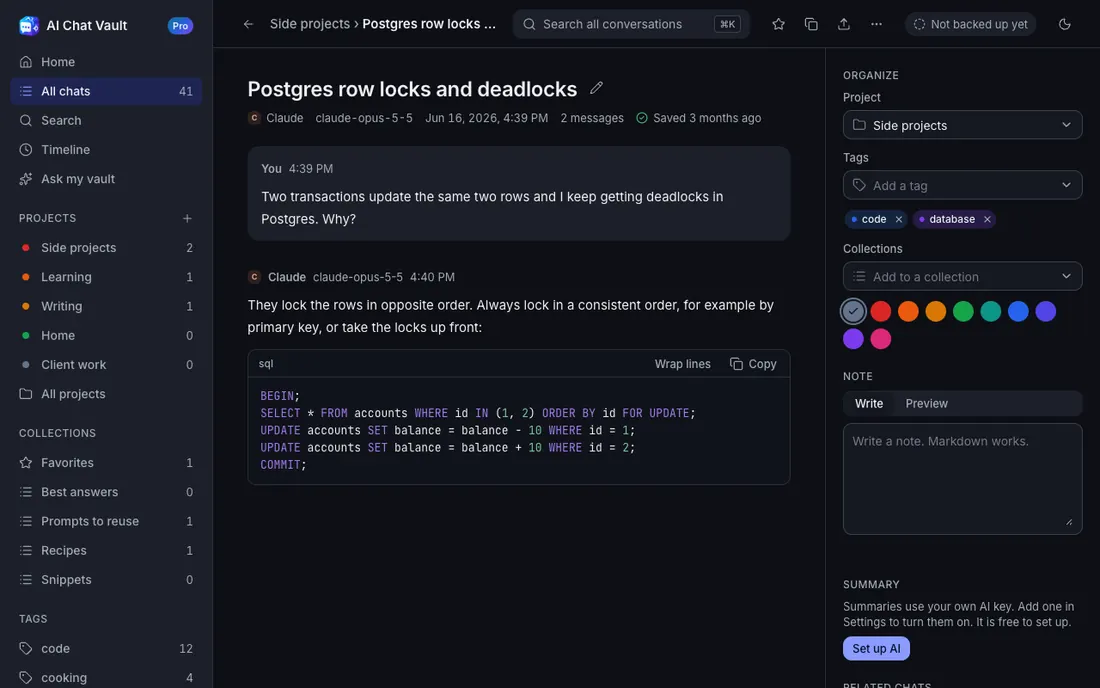Focus the Search all conversations field
Image resolution: width=1100 pixels, height=688 pixels.
(631, 24)
